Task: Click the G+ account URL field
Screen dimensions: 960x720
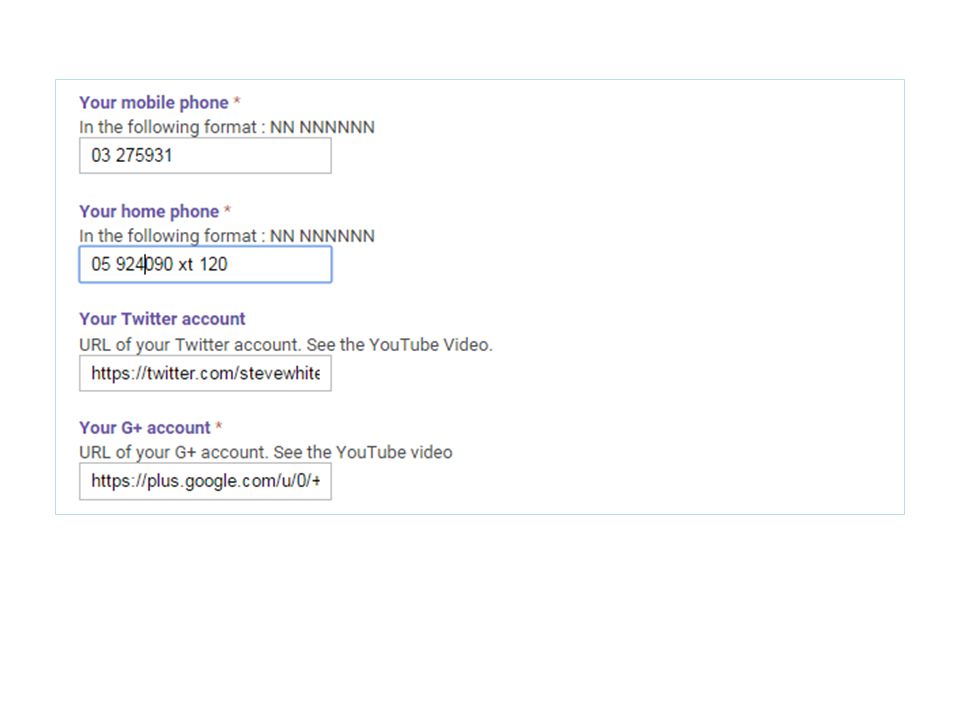Action: click(x=205, y=482)
